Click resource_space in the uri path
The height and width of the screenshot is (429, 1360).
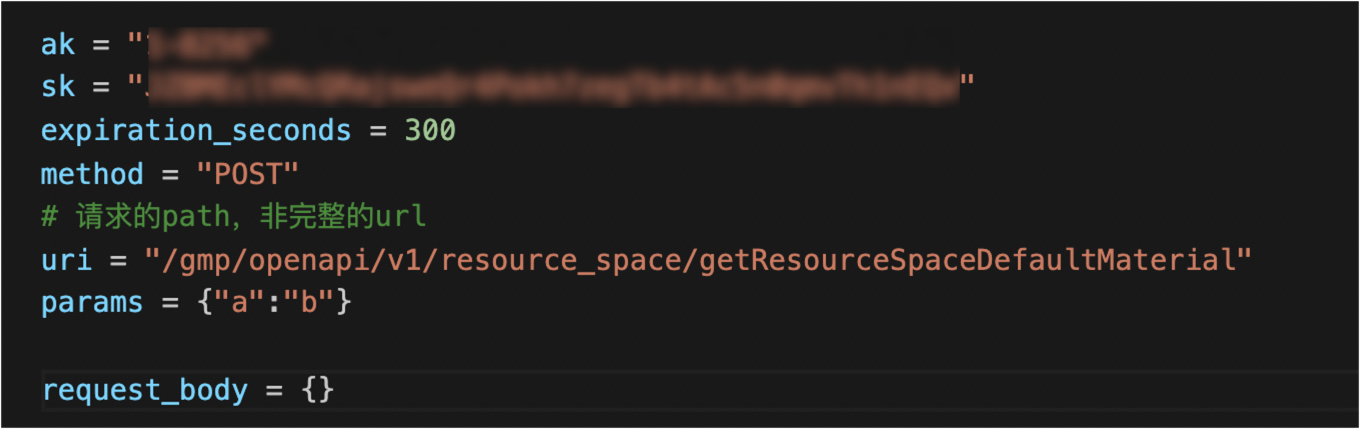pos(568,260)
